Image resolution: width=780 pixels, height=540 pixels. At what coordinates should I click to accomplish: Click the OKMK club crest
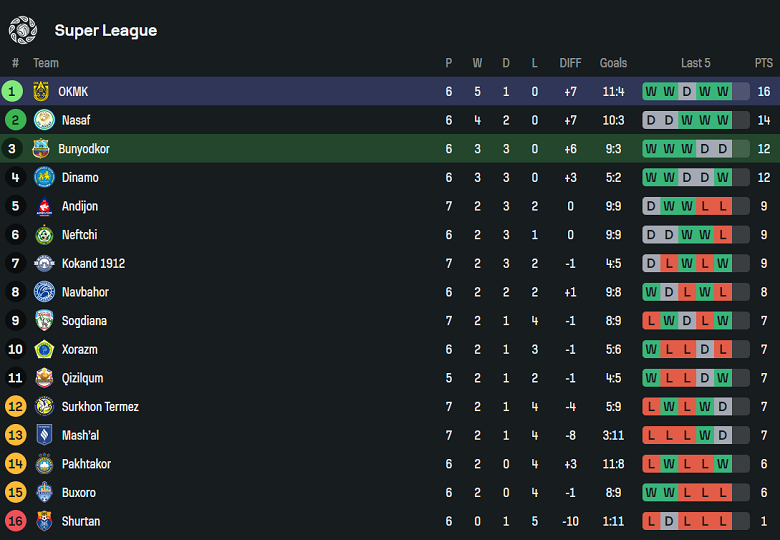tap(44, 92)
